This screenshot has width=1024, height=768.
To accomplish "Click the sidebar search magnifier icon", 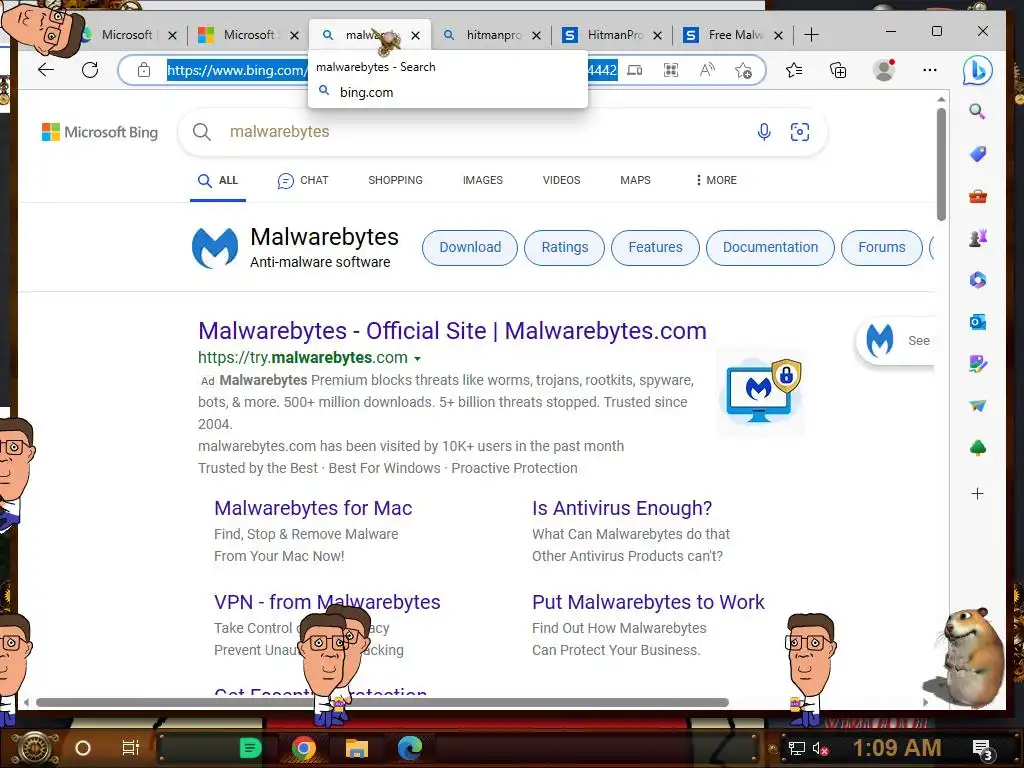I will click(977, 111).
